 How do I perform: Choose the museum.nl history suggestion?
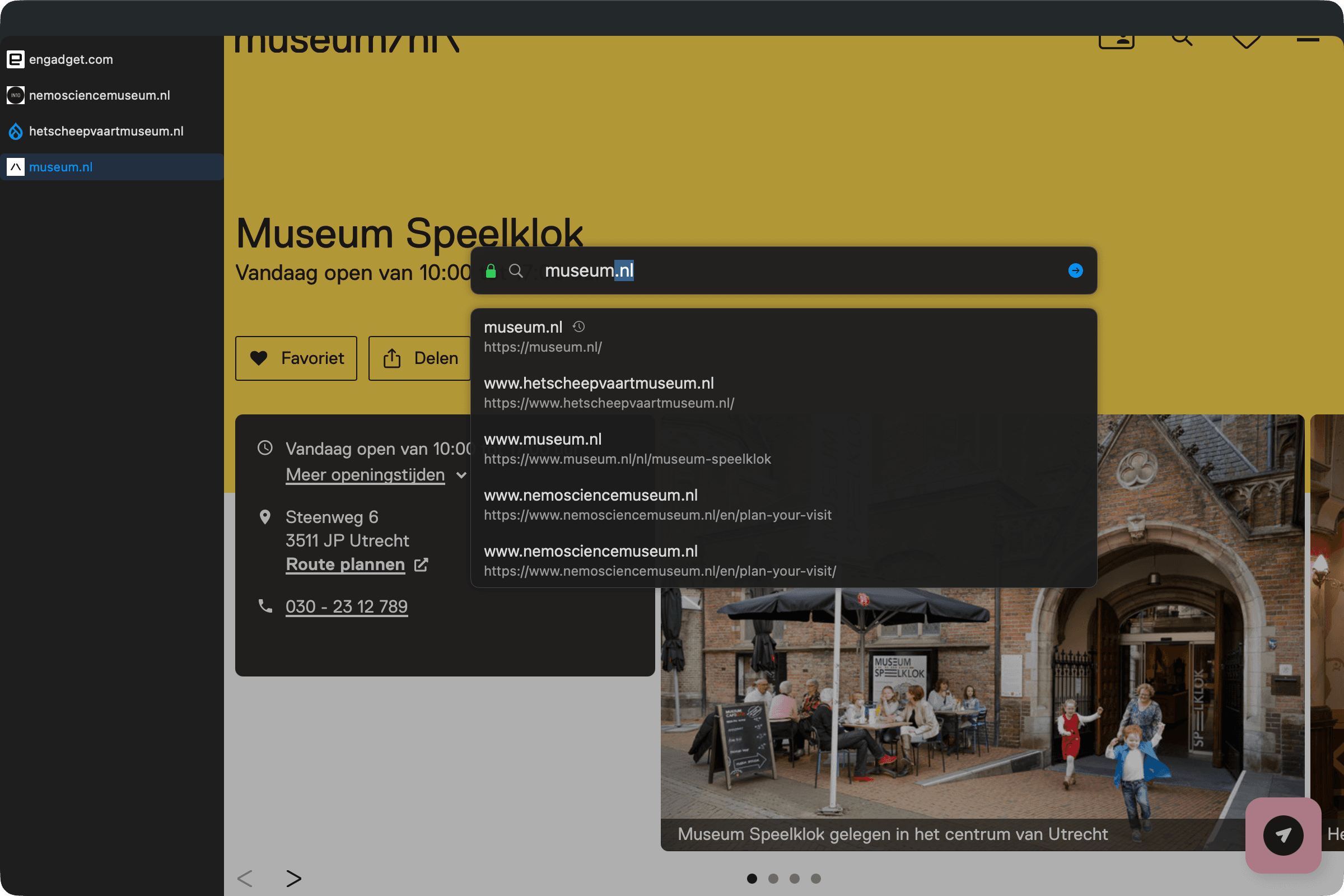(783, 337)
